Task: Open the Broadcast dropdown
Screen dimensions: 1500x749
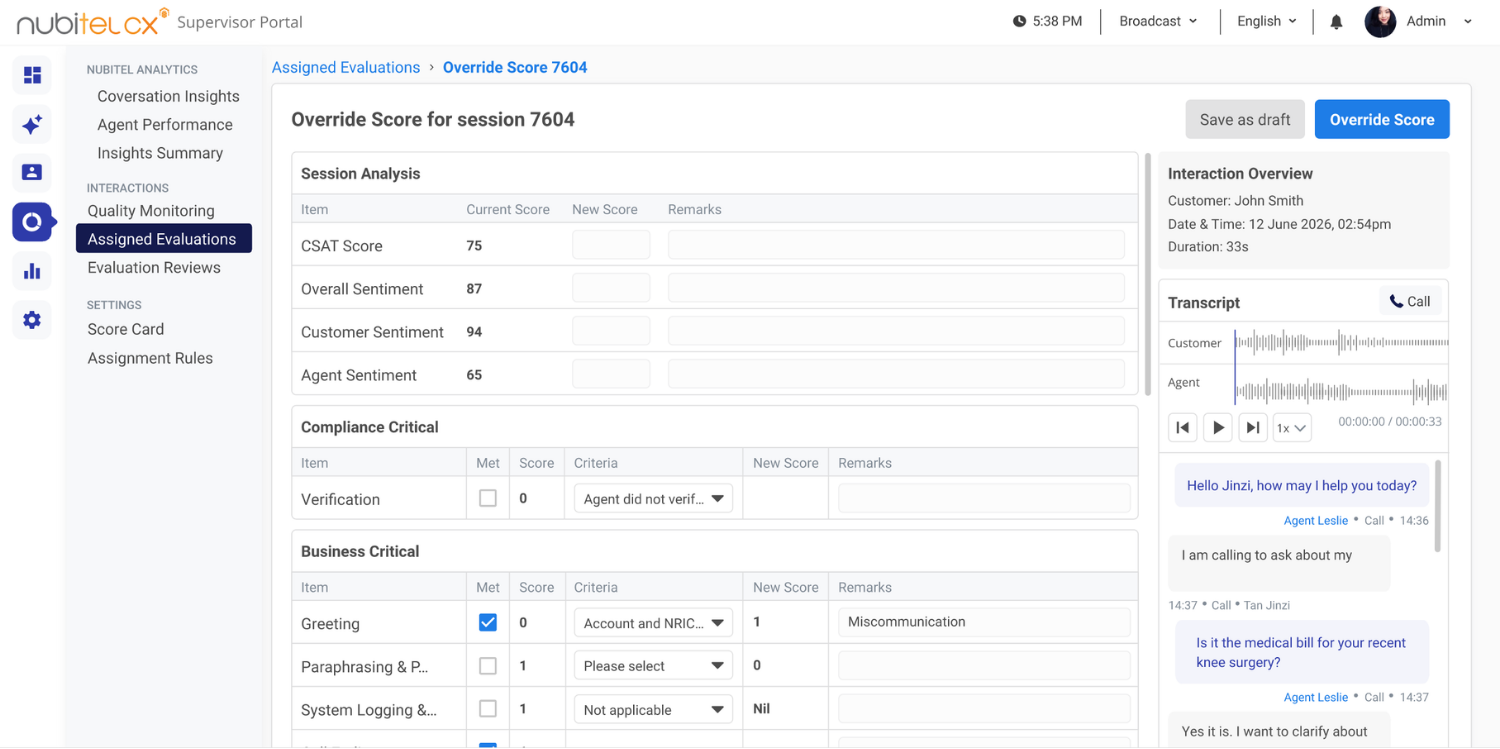Action: 1158,21
